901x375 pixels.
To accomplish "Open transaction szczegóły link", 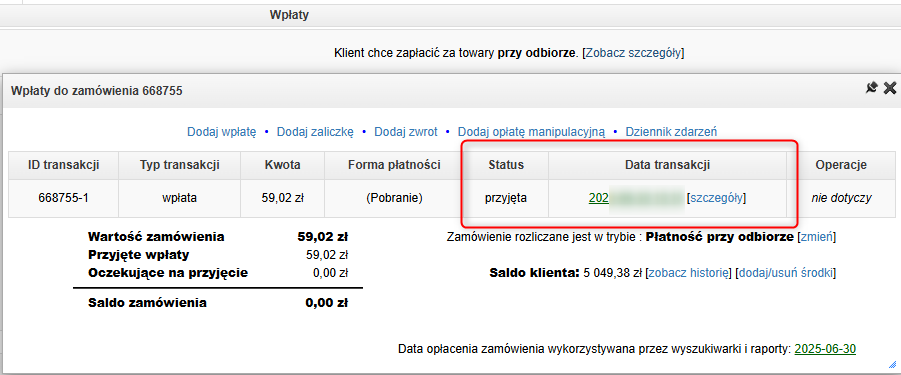I will point(717,198).
